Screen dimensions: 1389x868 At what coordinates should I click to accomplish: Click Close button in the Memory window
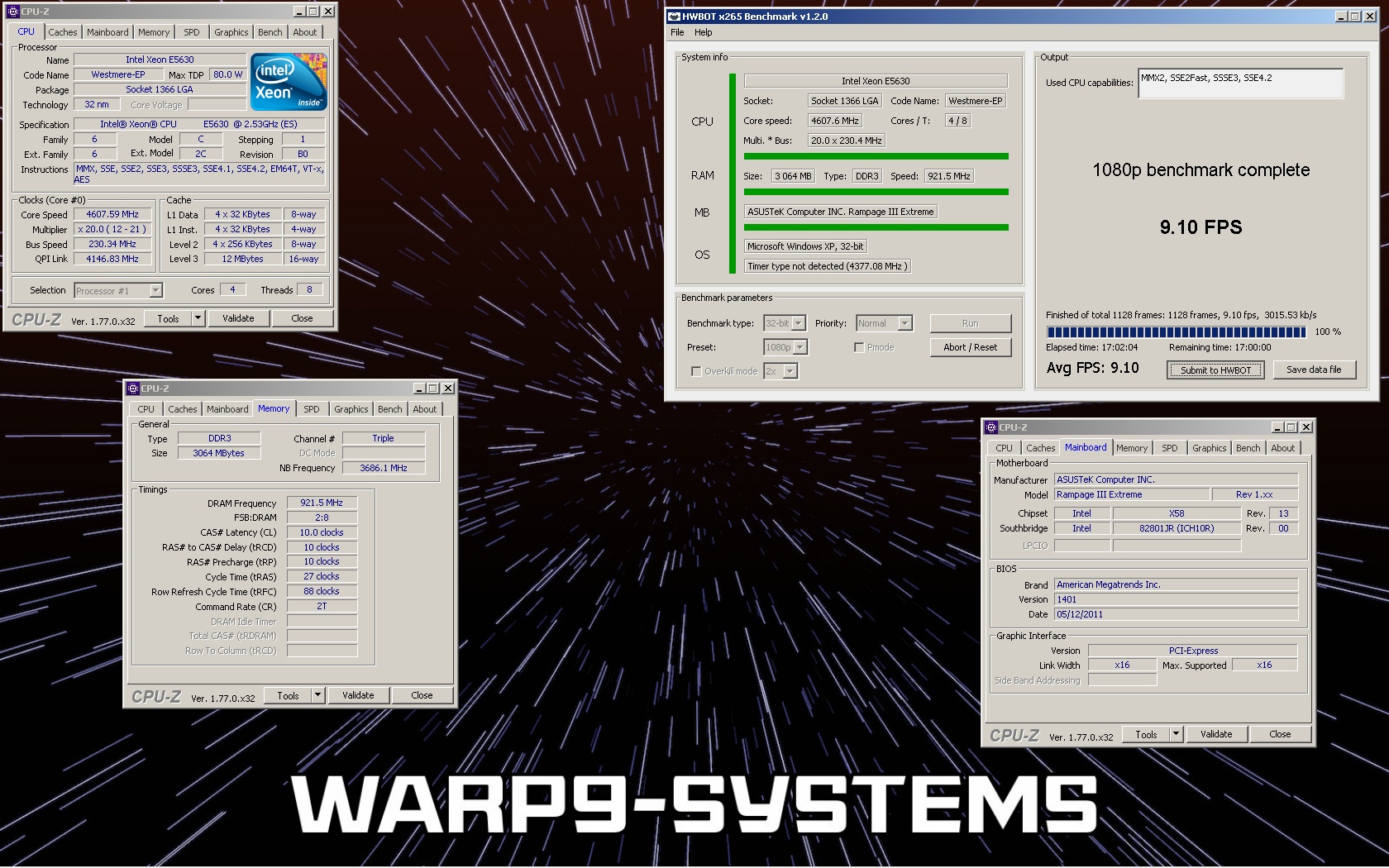[x=422, y=695]
